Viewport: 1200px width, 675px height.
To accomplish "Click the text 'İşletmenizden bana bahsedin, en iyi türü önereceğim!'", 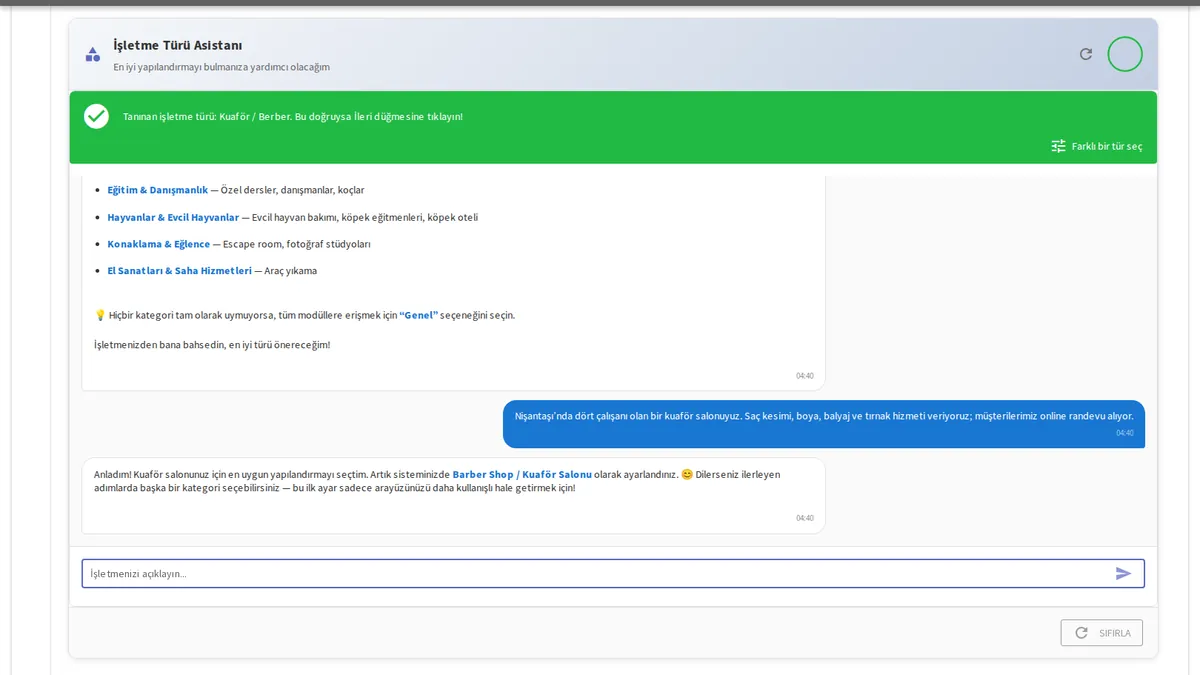I will (212, 345).
